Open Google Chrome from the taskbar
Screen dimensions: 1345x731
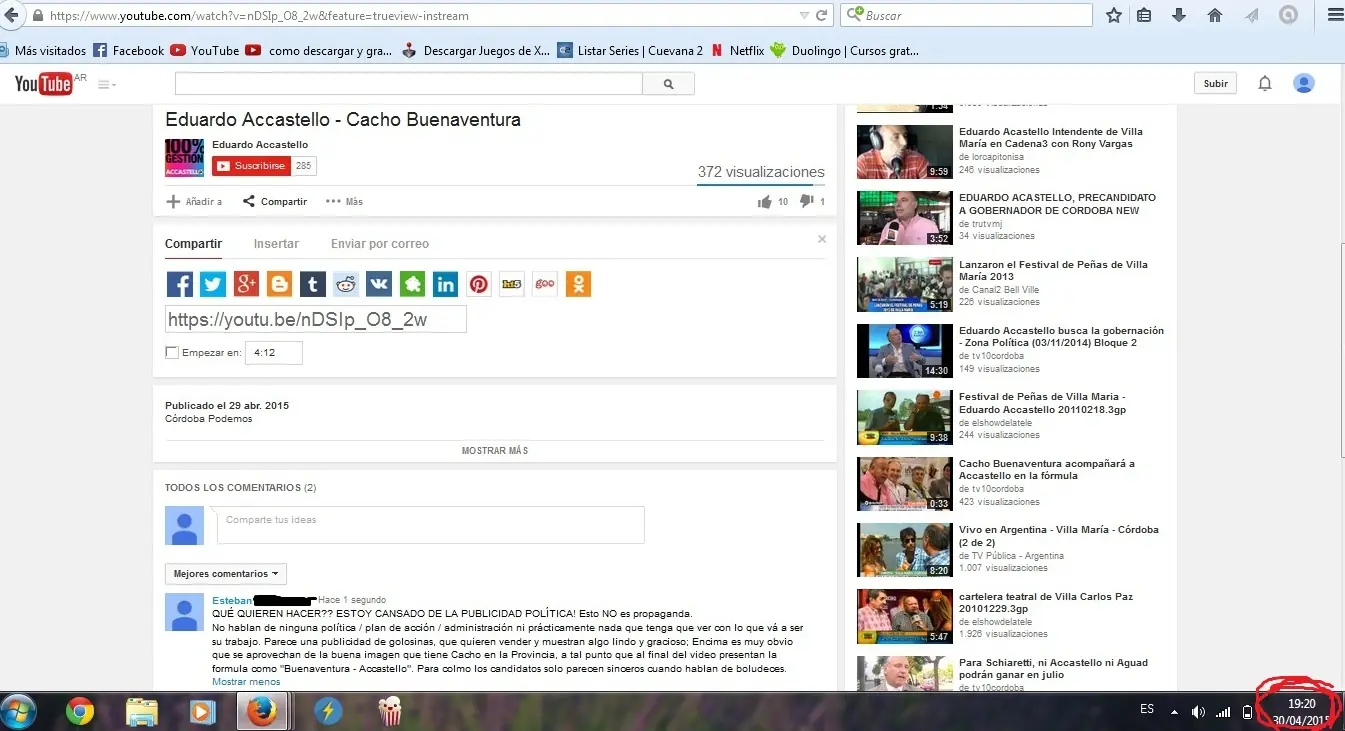click(x=80, y=712)
